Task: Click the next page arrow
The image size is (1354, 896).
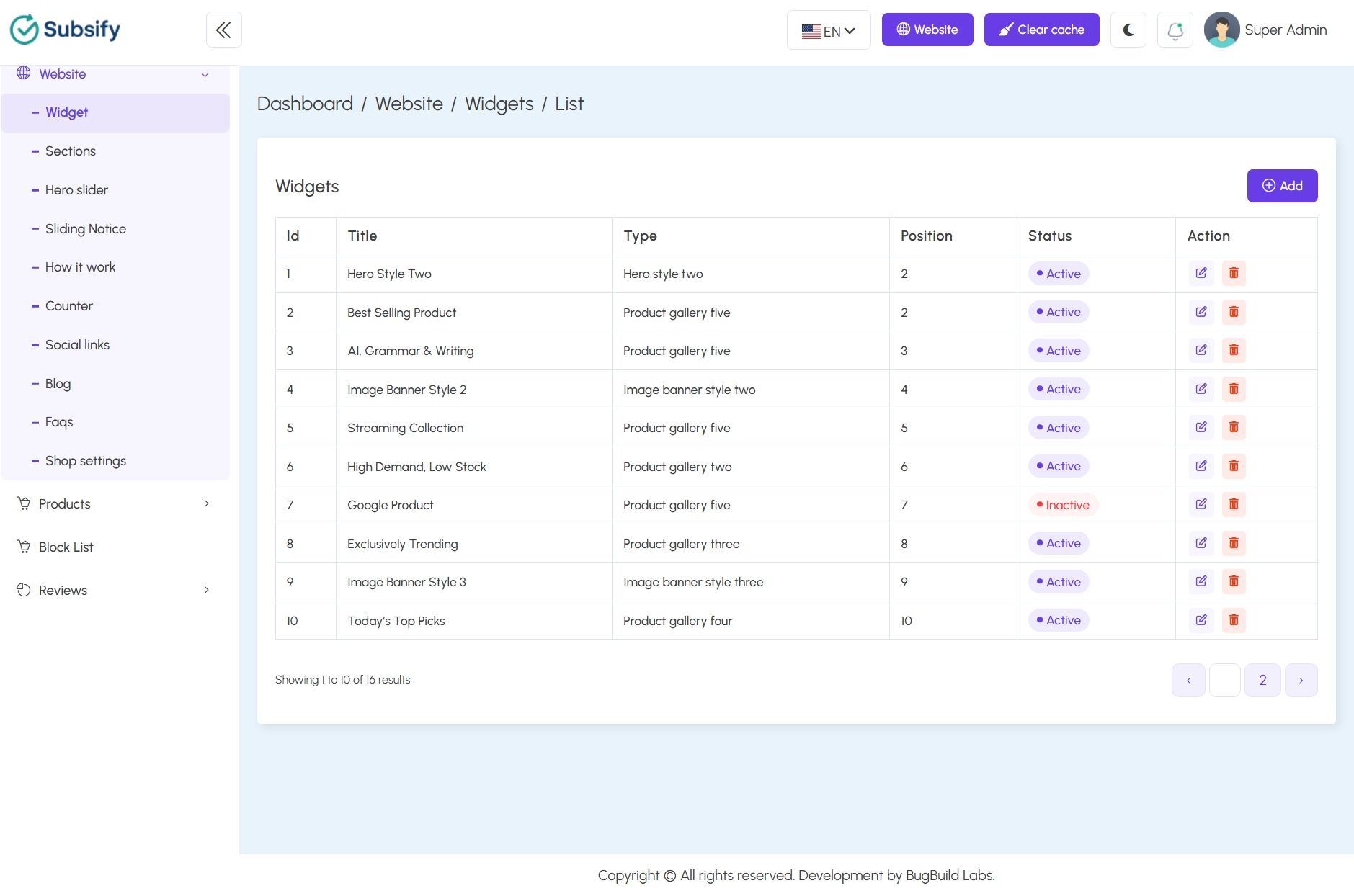Action: point(1301,680)
